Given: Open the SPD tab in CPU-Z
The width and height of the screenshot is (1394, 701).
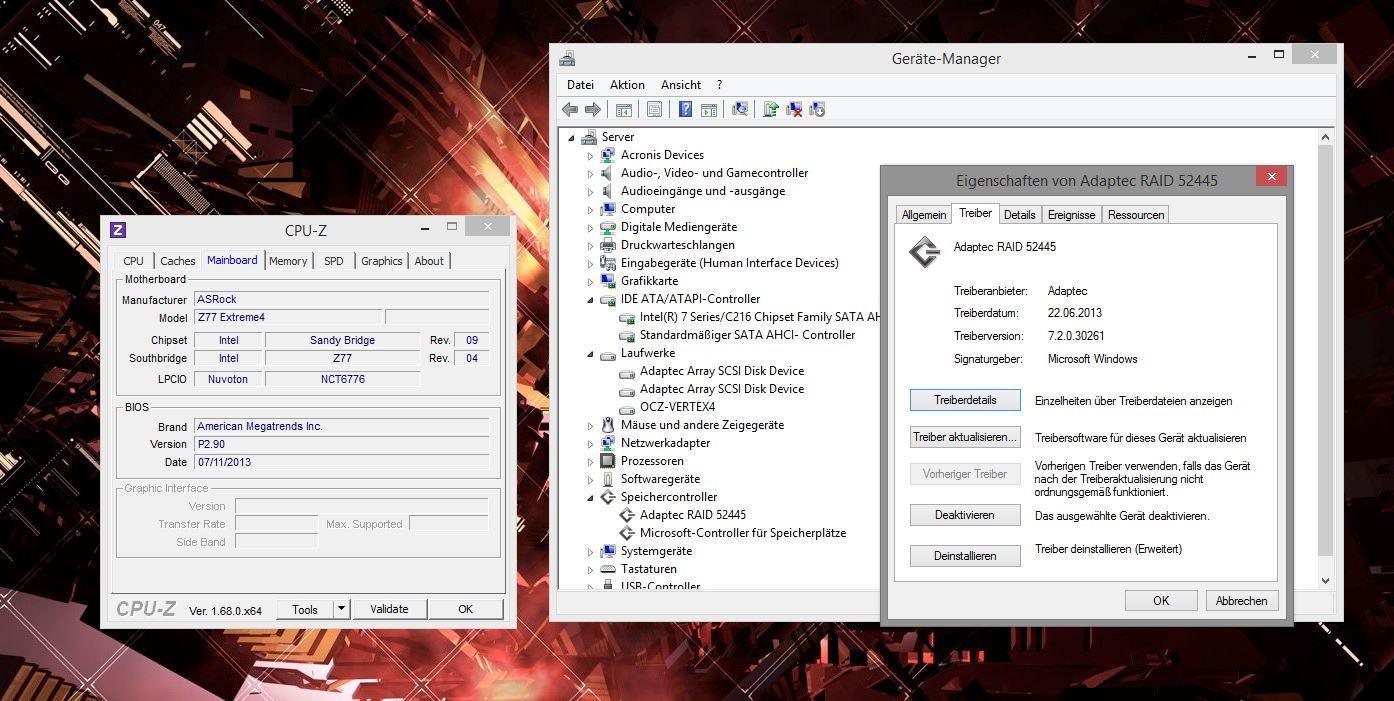Looking at the screenshot, I should (334, 261).
